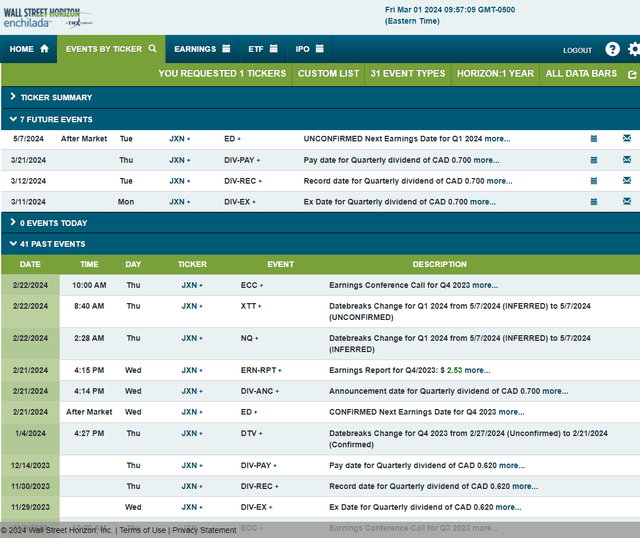Click the 2/22/2024 10:00 AM date cell
This screenshot has height=538, width=640.
[x=30, y=285]
